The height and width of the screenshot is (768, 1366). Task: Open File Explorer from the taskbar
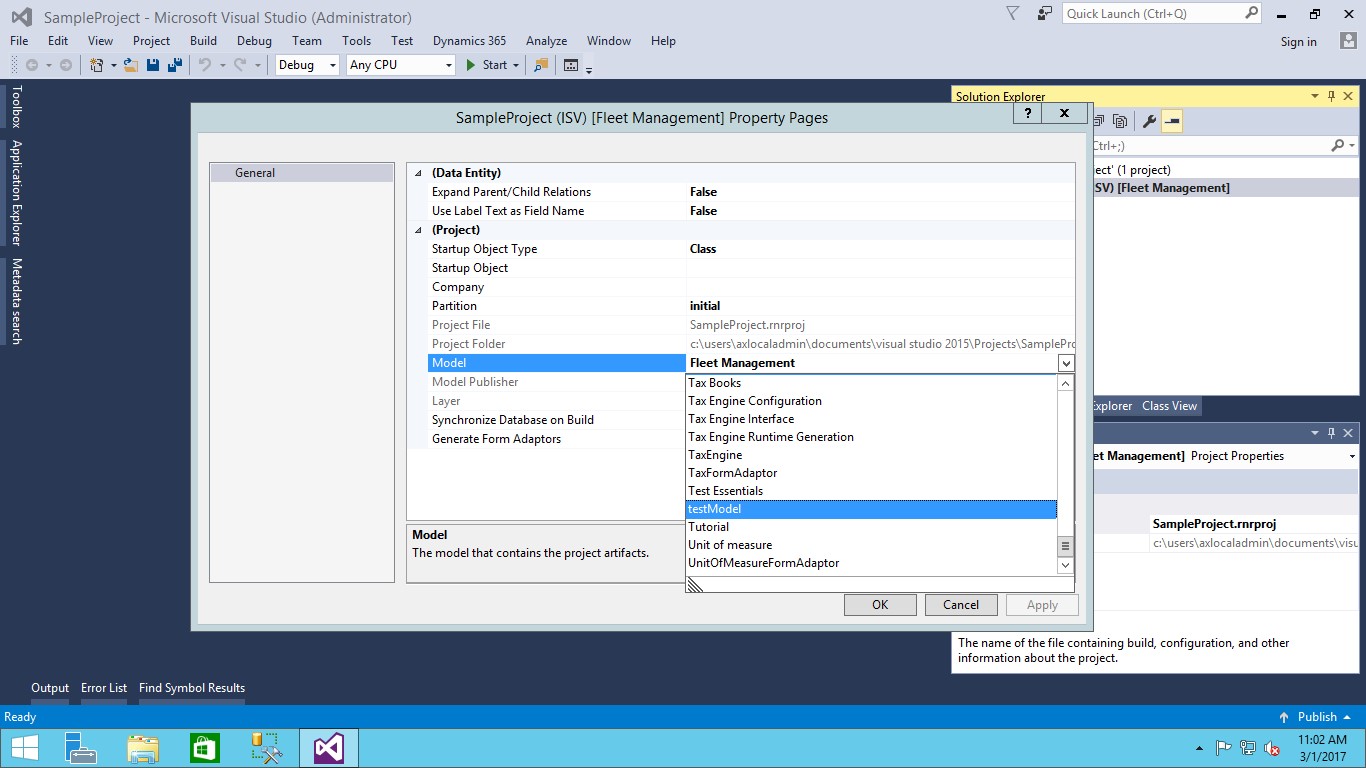tap(143, 748)
